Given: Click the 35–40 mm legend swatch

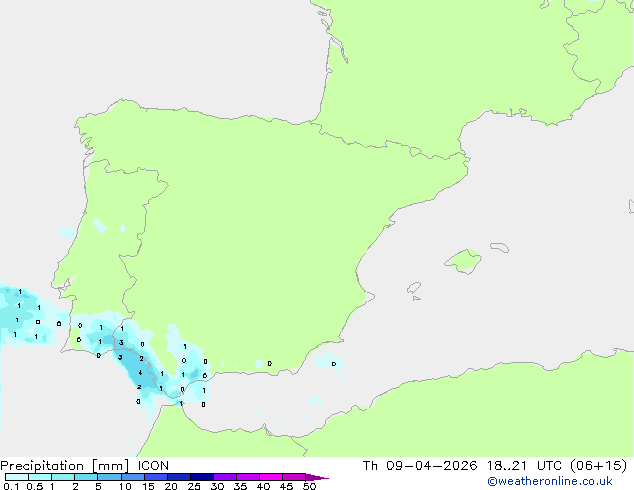Looking at the screenshot, I should (247, 477).
